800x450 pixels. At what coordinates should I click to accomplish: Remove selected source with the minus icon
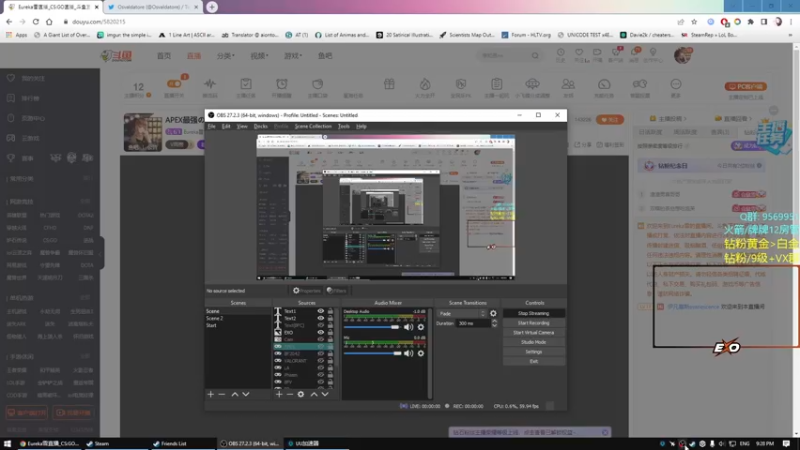pos(290,394)
